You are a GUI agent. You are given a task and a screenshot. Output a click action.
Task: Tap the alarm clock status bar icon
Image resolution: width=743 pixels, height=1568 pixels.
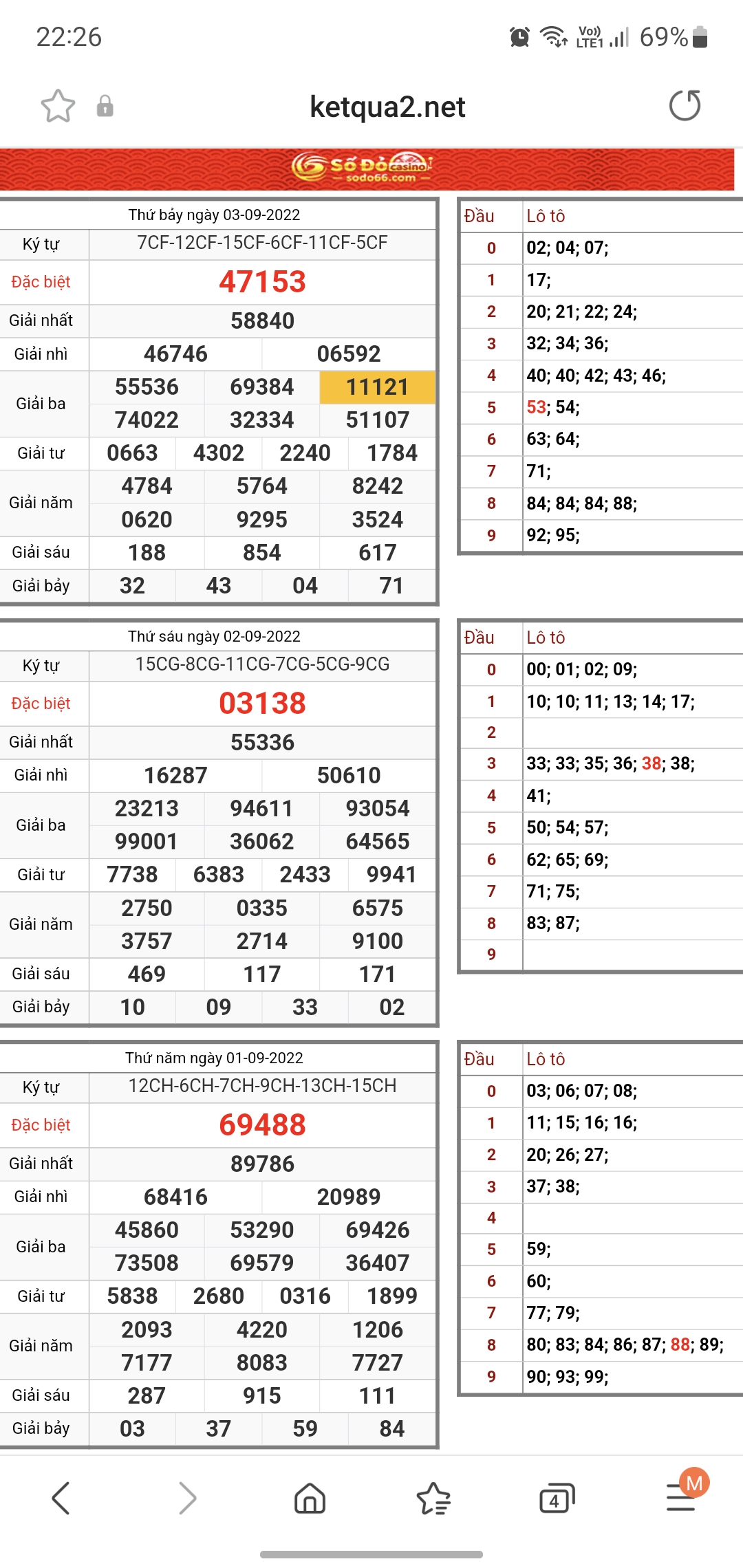click(519, 37)
